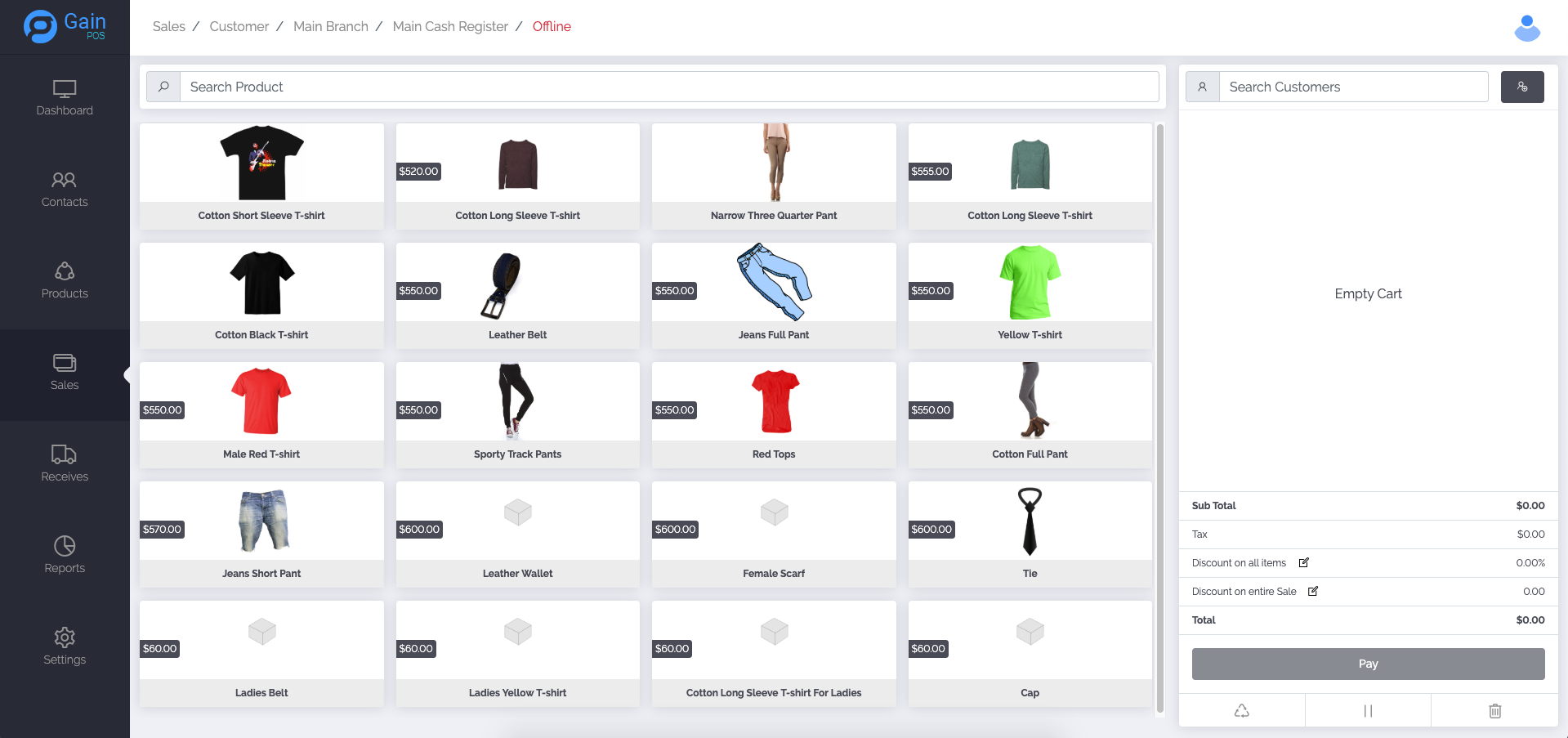Select the Sales menu item
1568x738 pixels.
click(65, 373)
